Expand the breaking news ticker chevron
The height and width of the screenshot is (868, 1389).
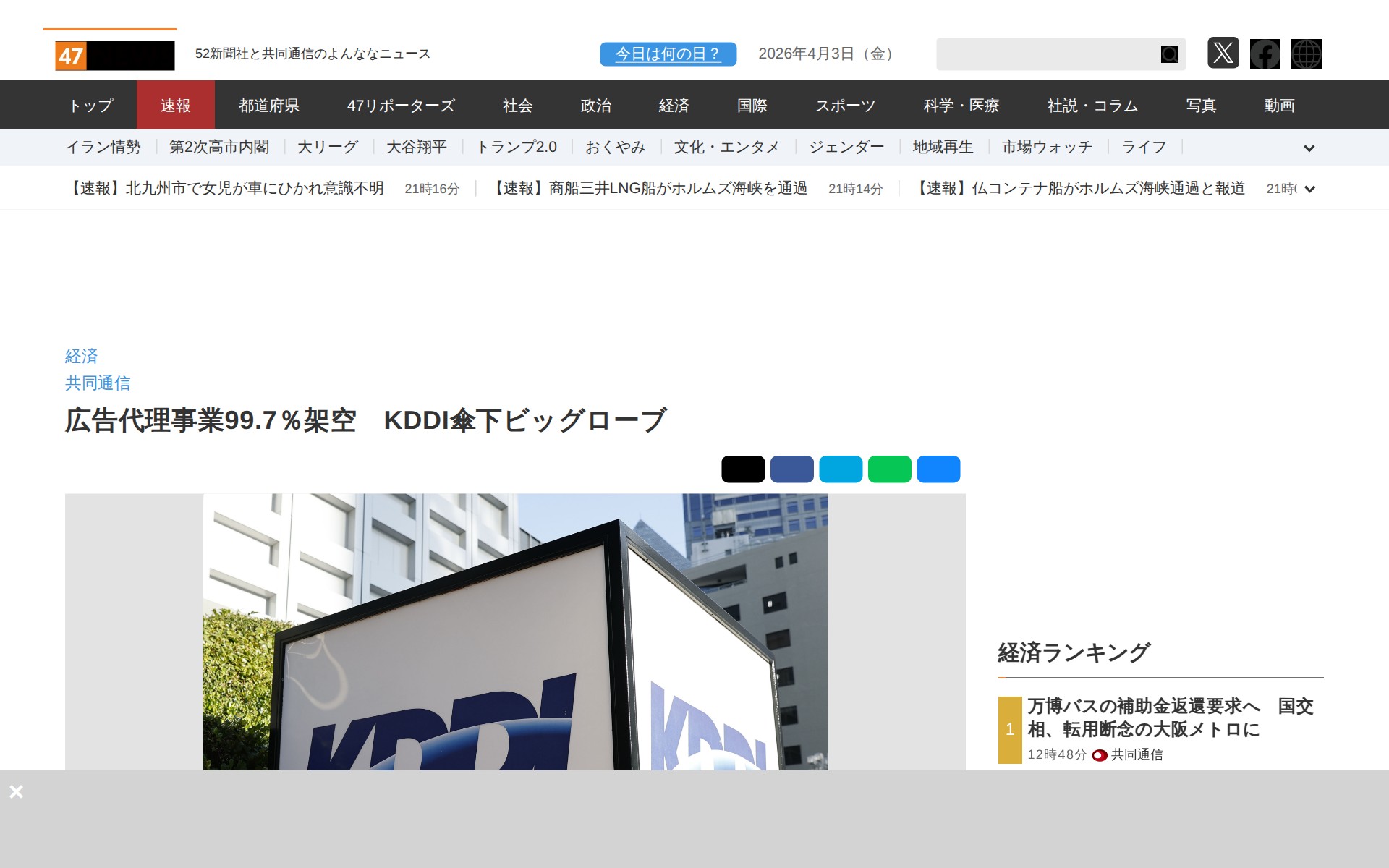click(x=1309, y=189)
